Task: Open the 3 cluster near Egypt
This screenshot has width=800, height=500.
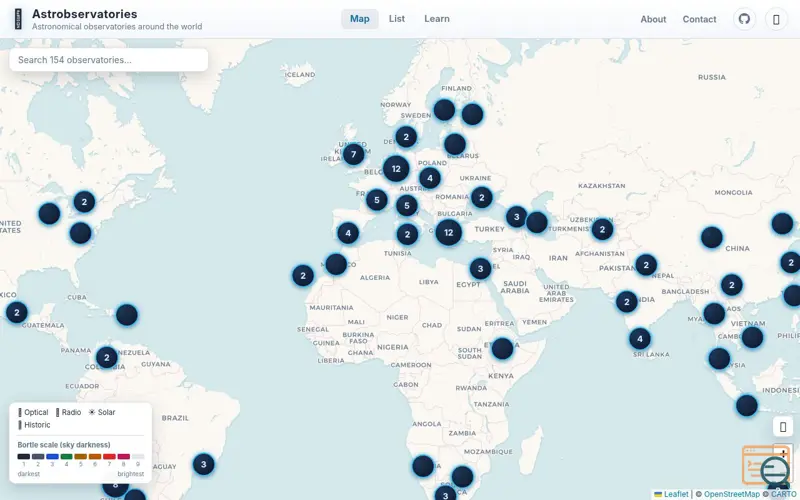Action: (480, 268)
